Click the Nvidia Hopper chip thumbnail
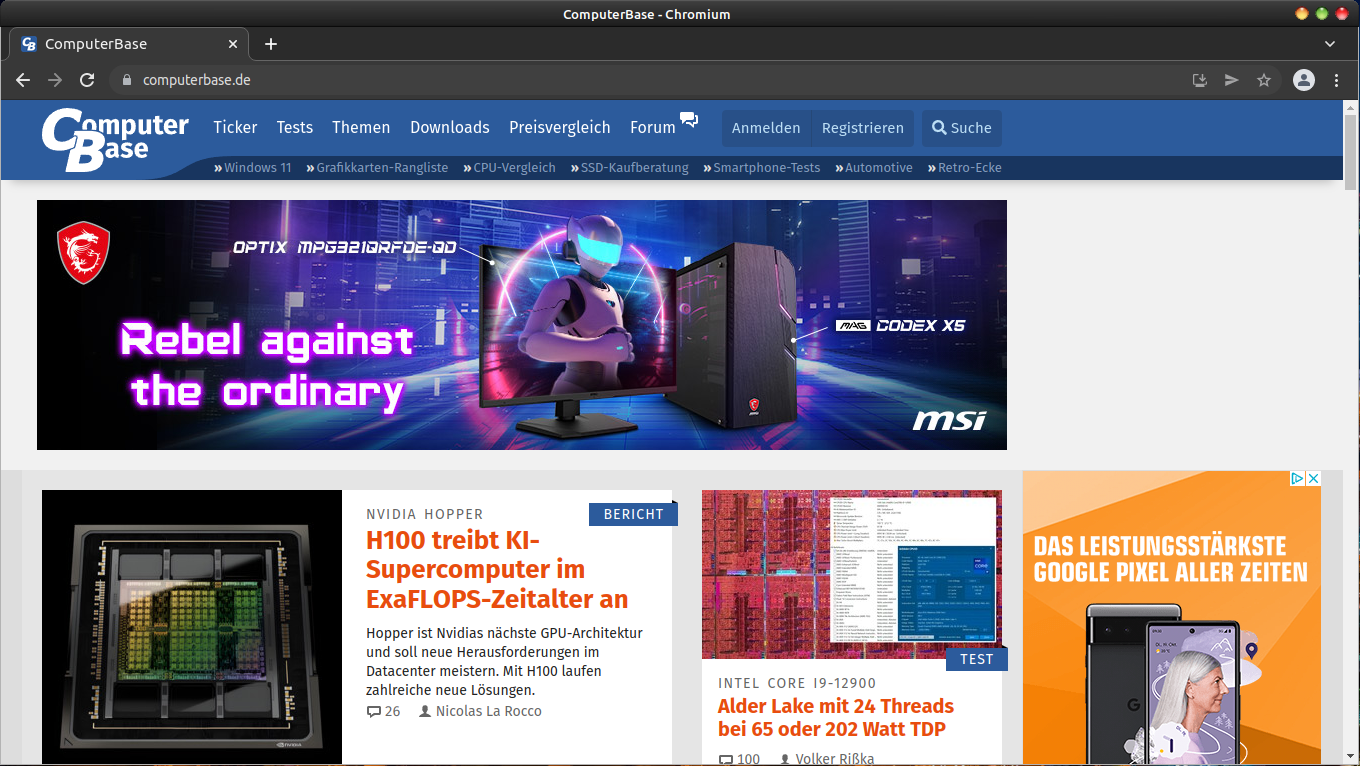The image size is (1360, 766). point(192,627)
